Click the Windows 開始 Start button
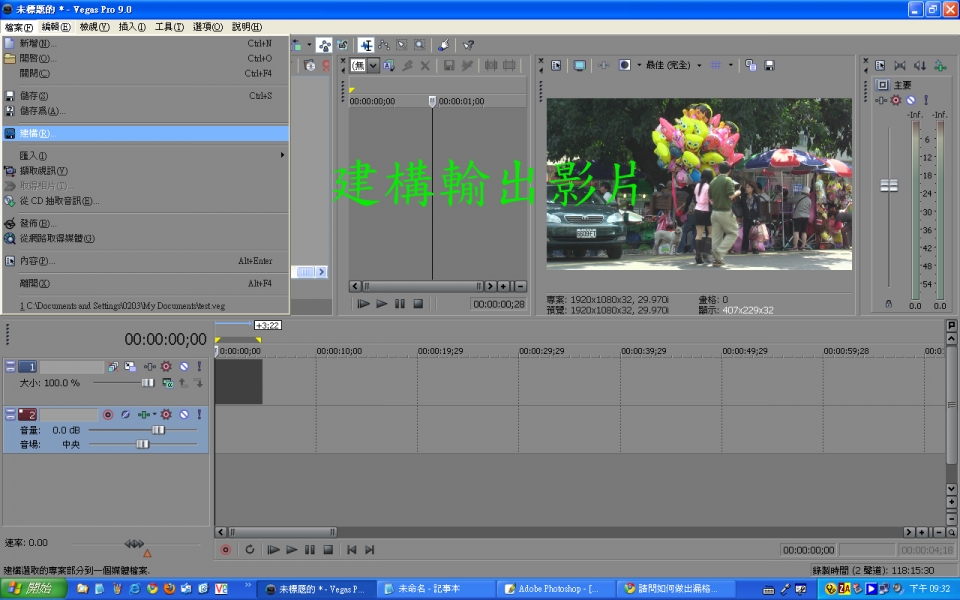The width and height of the screenshot is (960, 600). tap(33, 589)
